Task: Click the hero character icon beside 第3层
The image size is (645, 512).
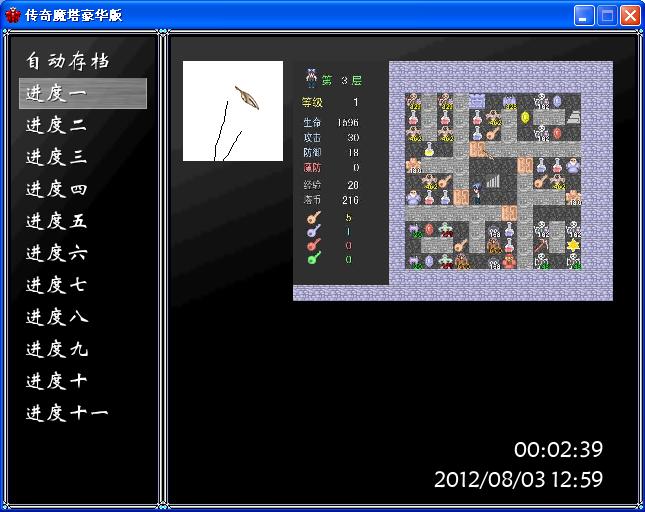Action: [x=311, y=78]
